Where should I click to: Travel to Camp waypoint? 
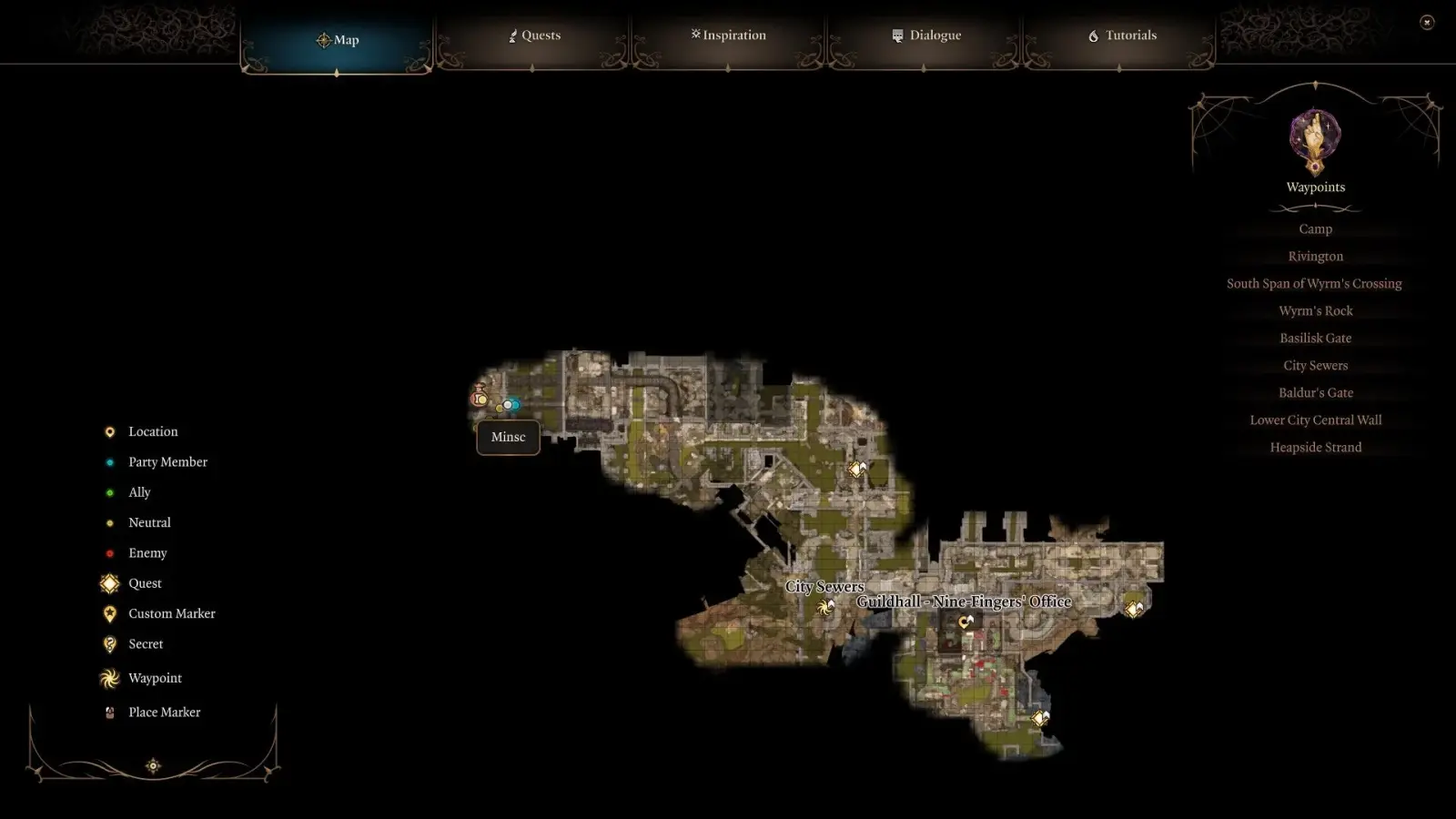click(1315, 229)
